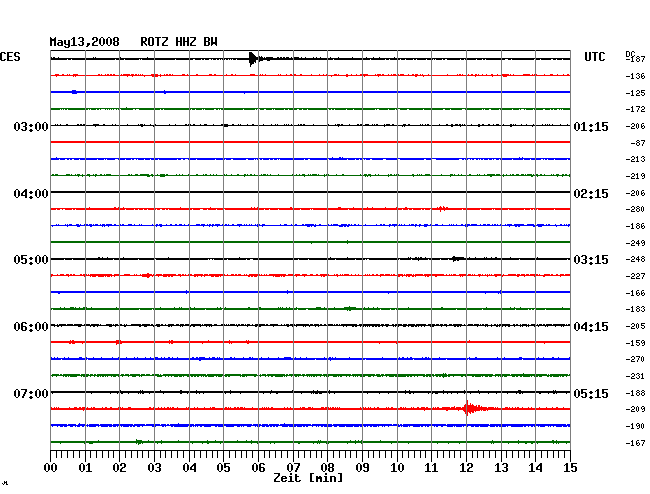Click the 03:15 UTC time label
Image resolution: width=650 pixels, height=494 pixels.
pyautogui.click(x=591, y=260)
